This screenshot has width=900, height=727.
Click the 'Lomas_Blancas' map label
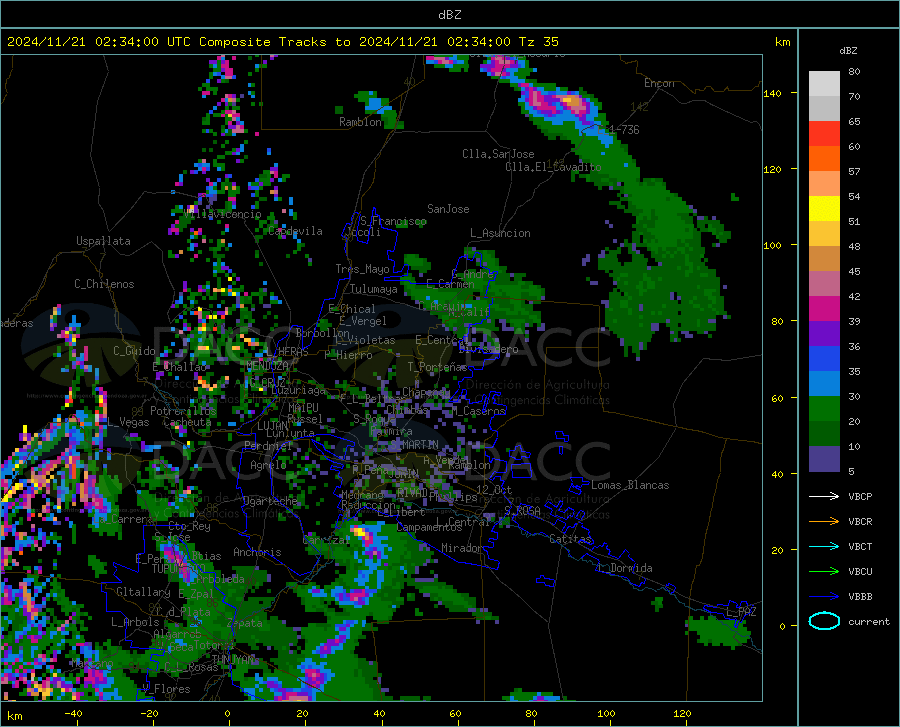[x=630, y=485]
